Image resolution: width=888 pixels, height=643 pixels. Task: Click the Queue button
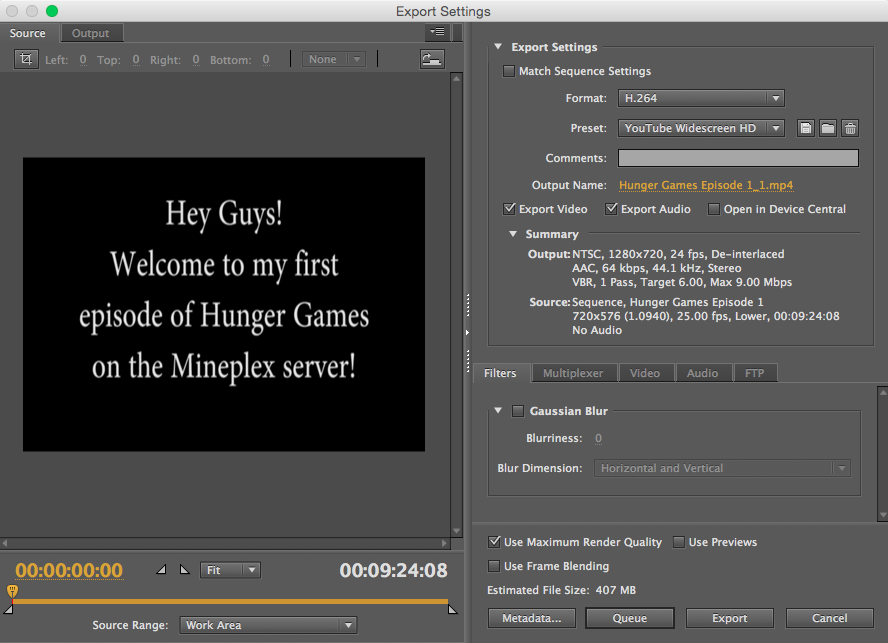click(630, 618)
